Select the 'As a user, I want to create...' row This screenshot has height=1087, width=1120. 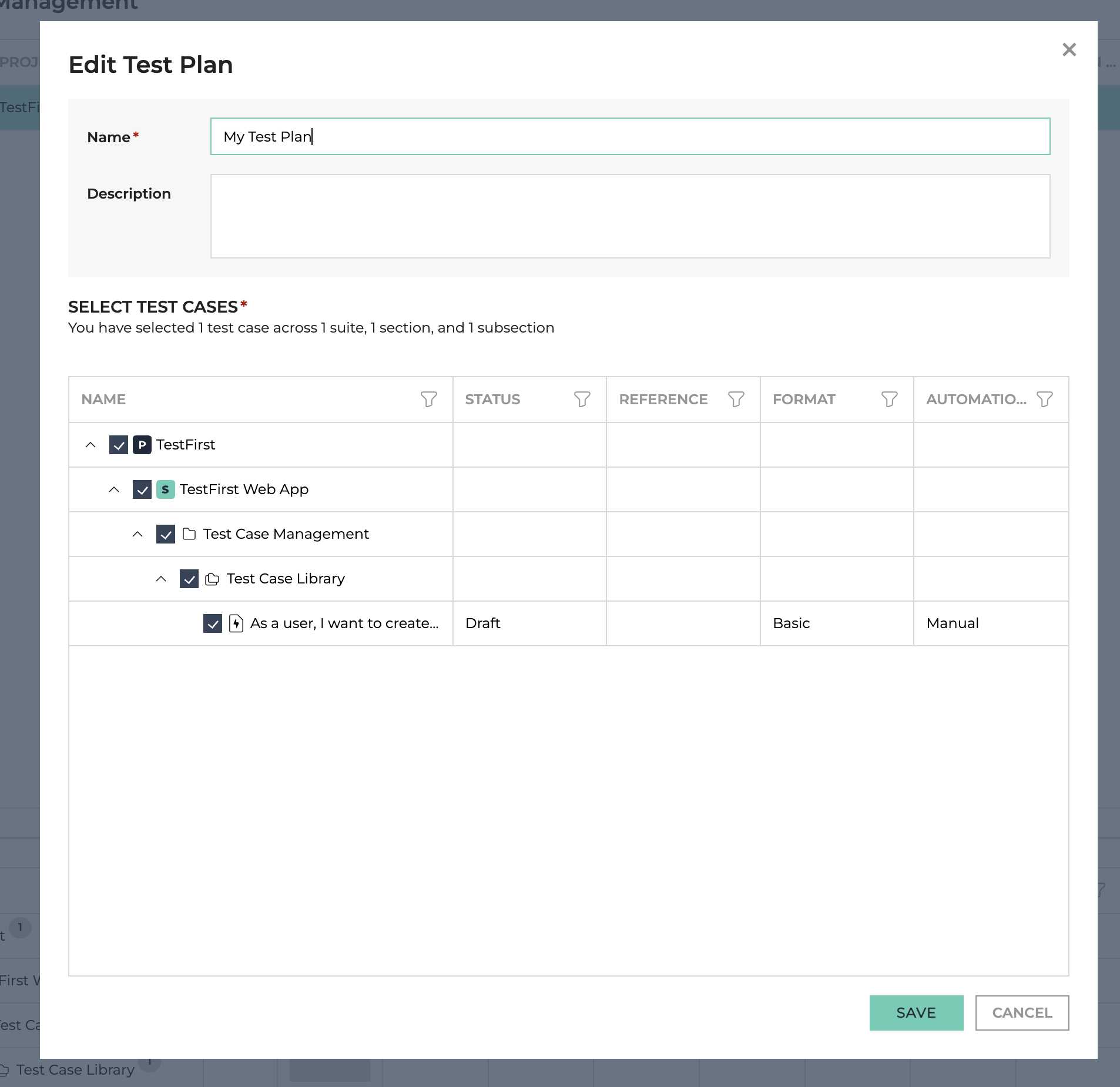tap(568, 623)
